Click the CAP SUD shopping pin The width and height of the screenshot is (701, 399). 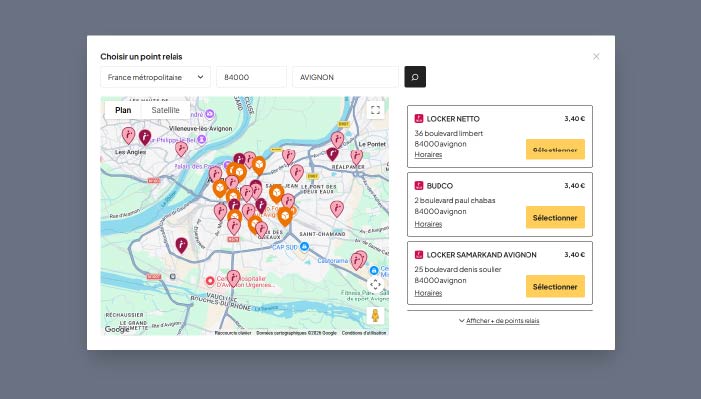pyautogui.click(x=304, y=246)
